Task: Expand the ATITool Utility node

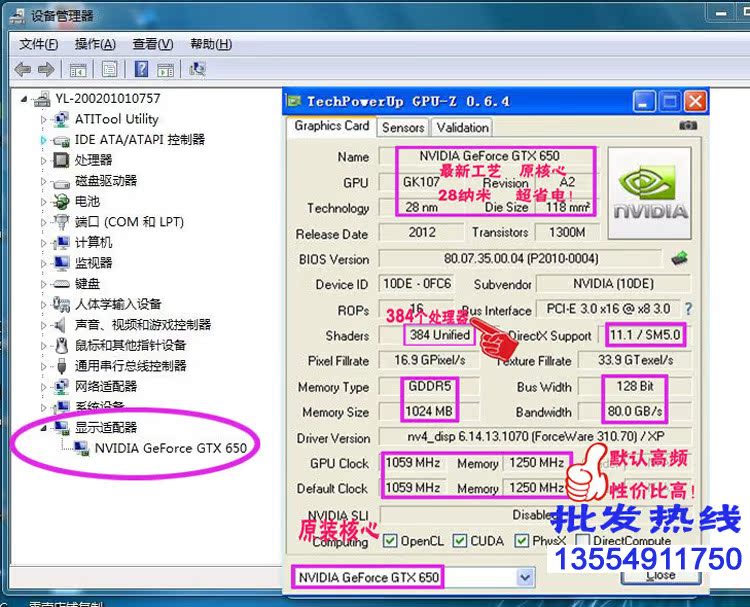Action: pos(44,119)
